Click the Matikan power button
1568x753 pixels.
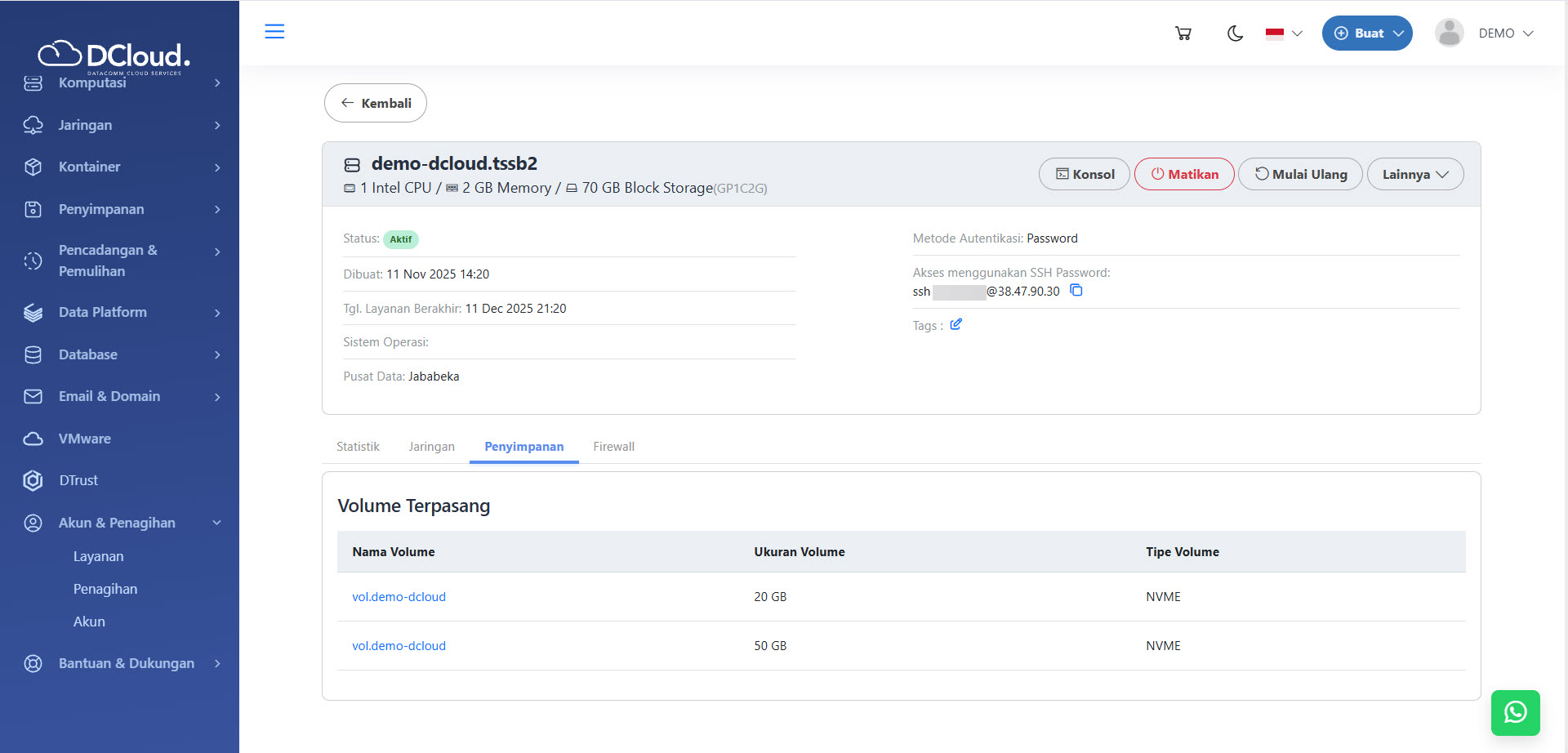pyautogui.click(x=1183, y=174)
